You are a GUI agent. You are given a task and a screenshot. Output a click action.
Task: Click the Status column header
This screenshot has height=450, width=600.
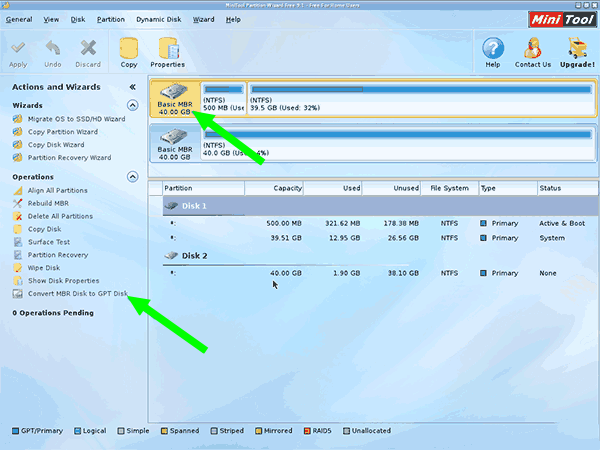point(567,188)
